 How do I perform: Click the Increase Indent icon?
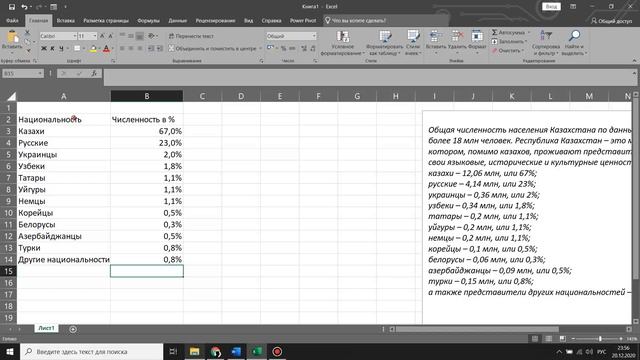[160, 49]
